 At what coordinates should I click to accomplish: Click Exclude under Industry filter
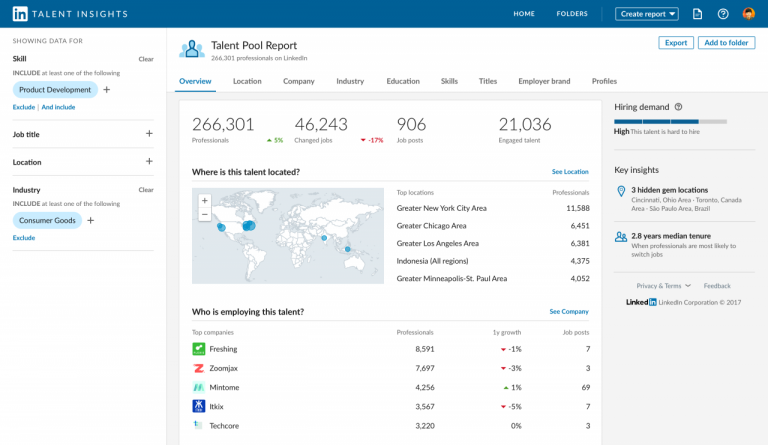[24, 238]
